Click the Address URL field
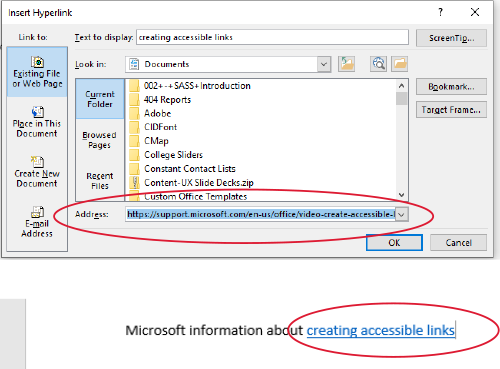This screenshot has height=369, width=500. click(x=261, y=214)
